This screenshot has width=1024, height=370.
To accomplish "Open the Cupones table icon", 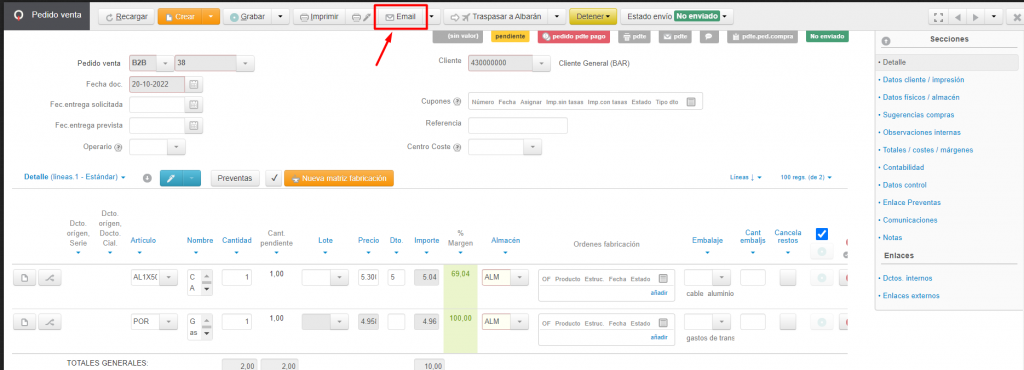I will pos(692,102).
